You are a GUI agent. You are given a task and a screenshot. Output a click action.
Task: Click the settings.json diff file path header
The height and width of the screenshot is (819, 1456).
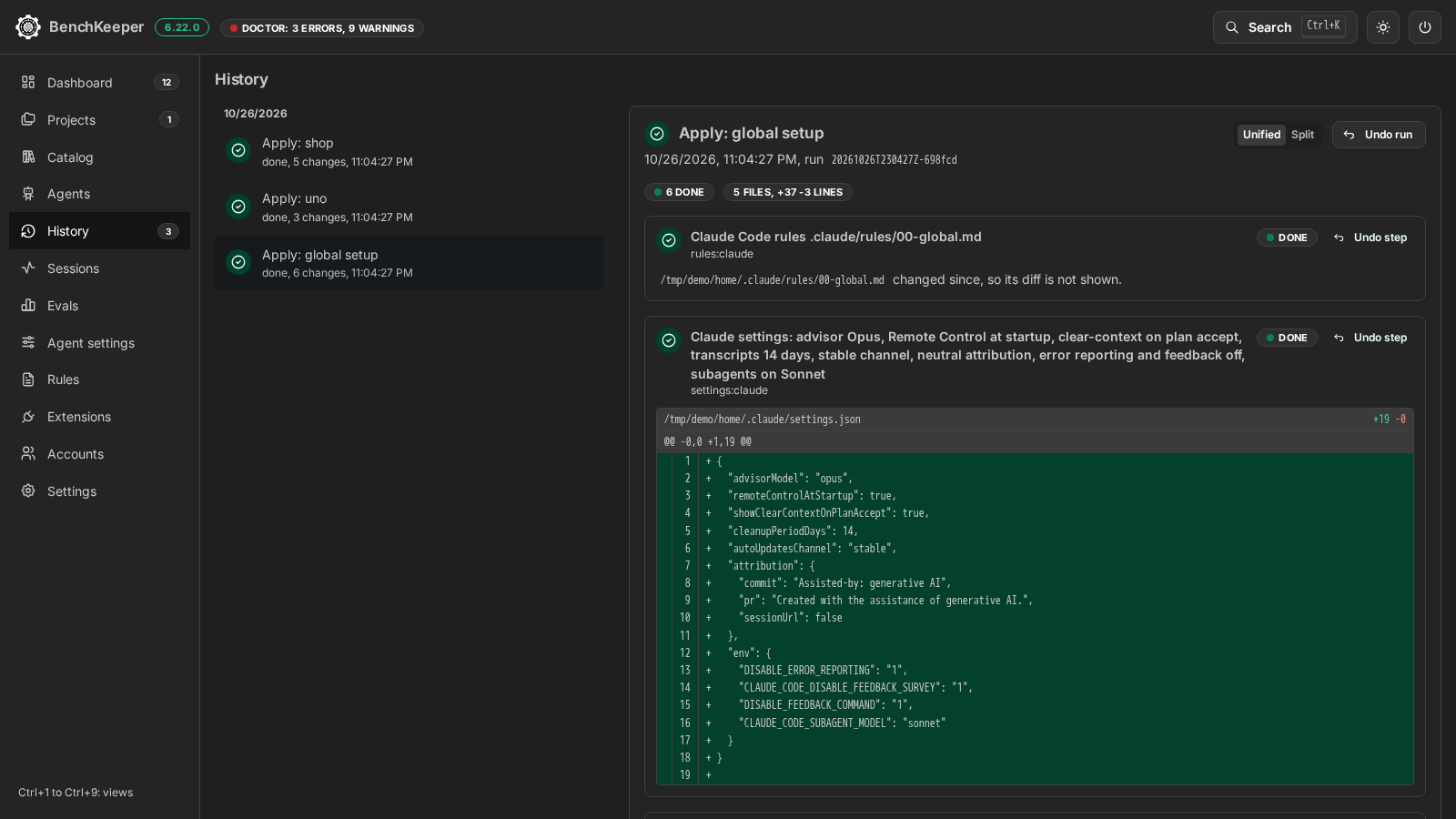763,420
